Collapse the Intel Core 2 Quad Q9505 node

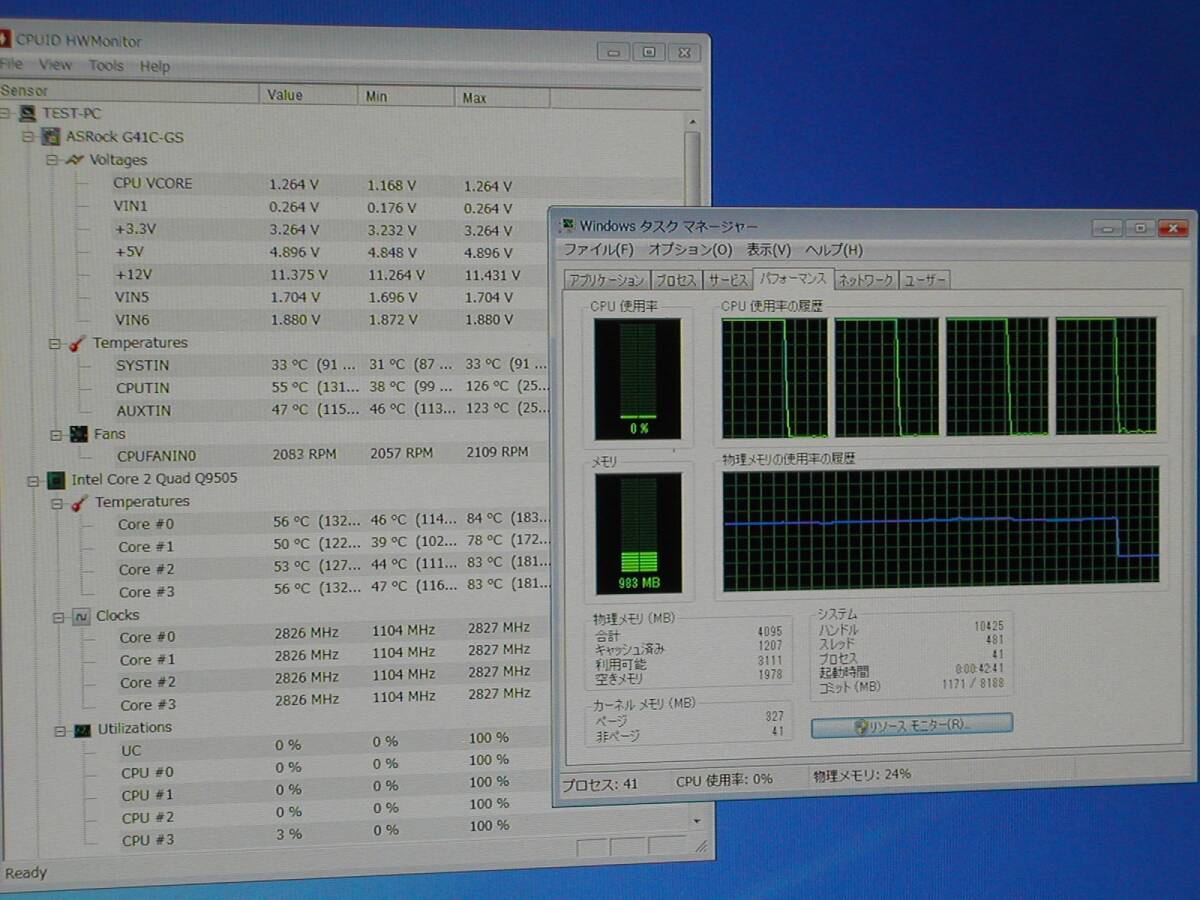[x=33, y=480]
